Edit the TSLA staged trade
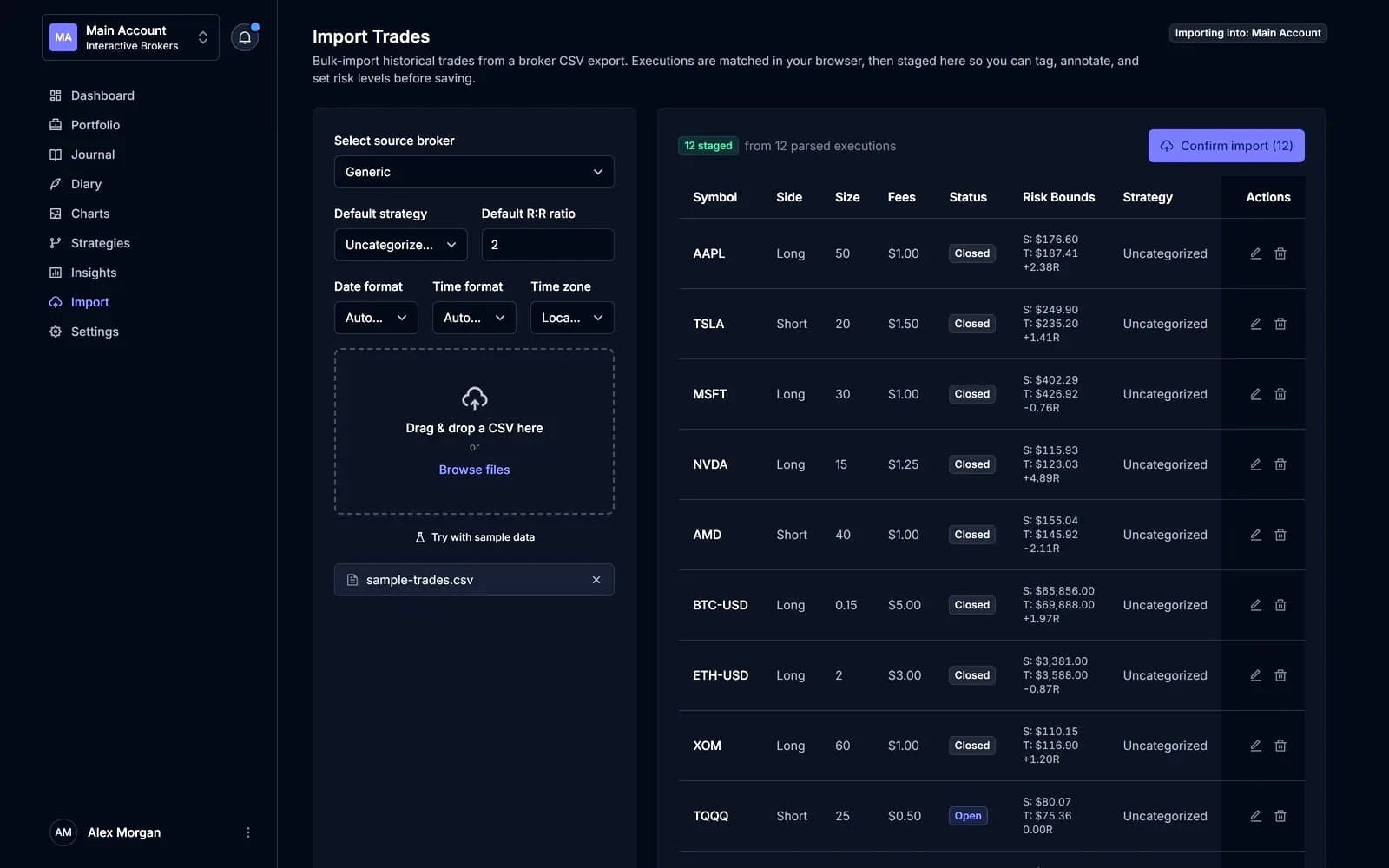The height and width of the screenshot is (868, 1389). coord(1255,324)
